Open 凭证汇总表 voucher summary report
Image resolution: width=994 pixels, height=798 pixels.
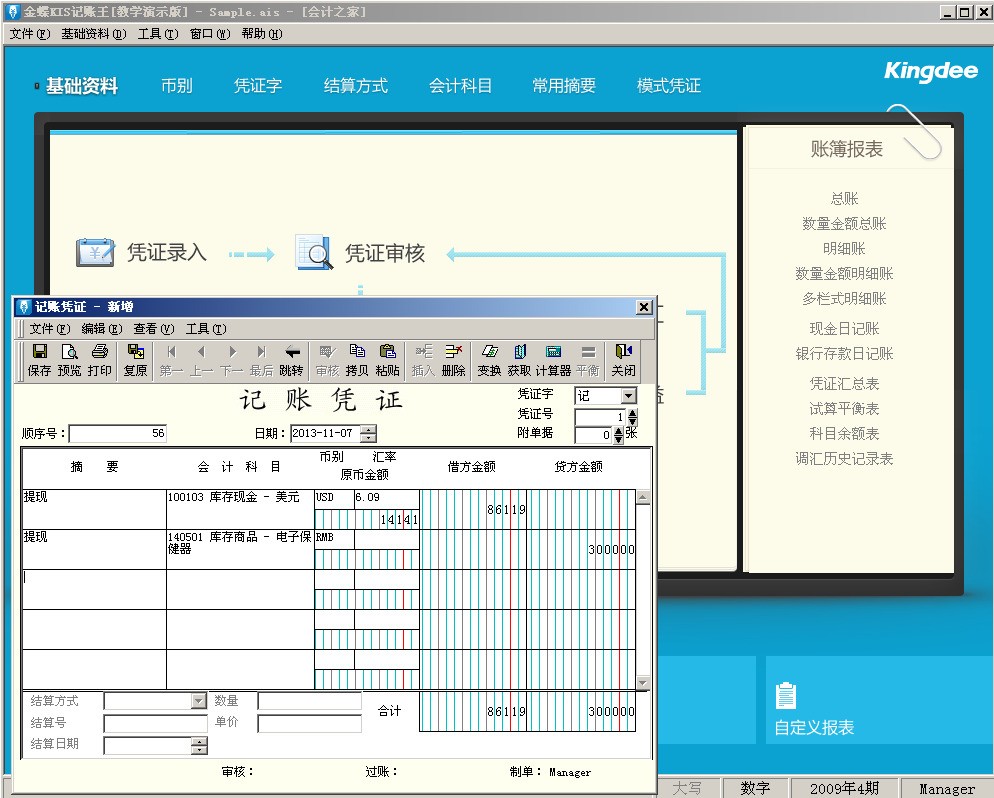844,383
